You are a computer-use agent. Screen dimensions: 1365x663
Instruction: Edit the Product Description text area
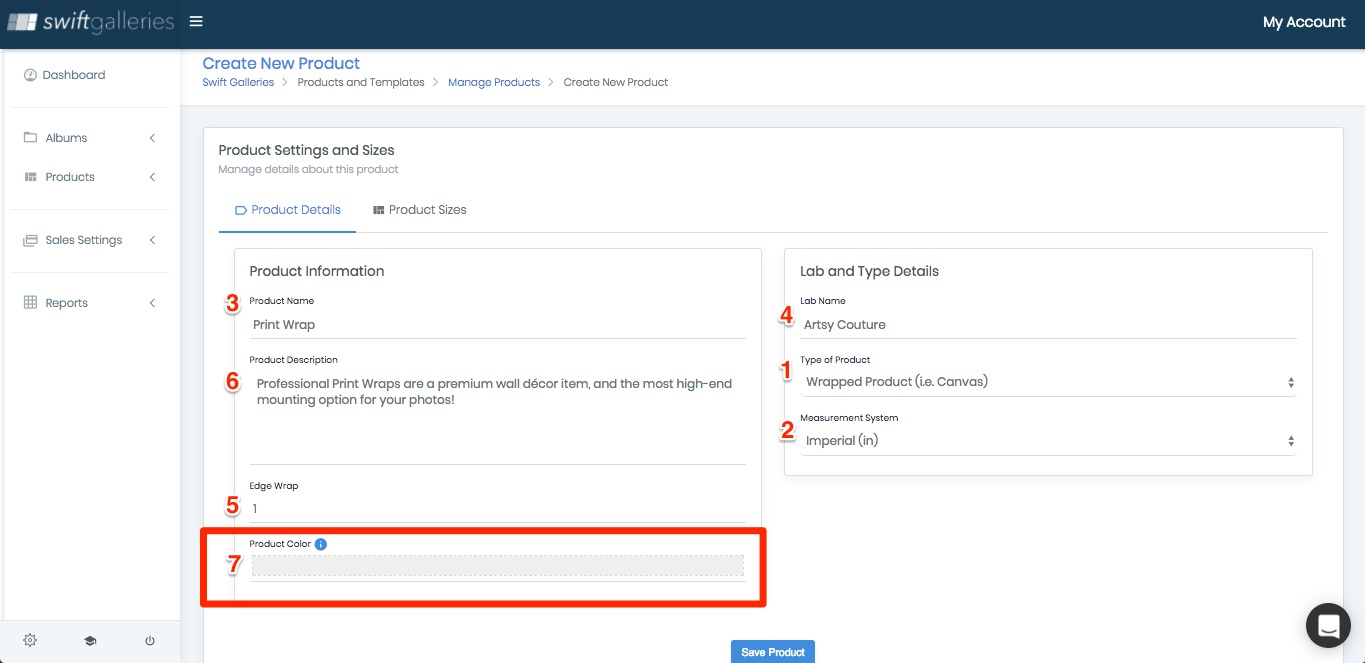497,417
